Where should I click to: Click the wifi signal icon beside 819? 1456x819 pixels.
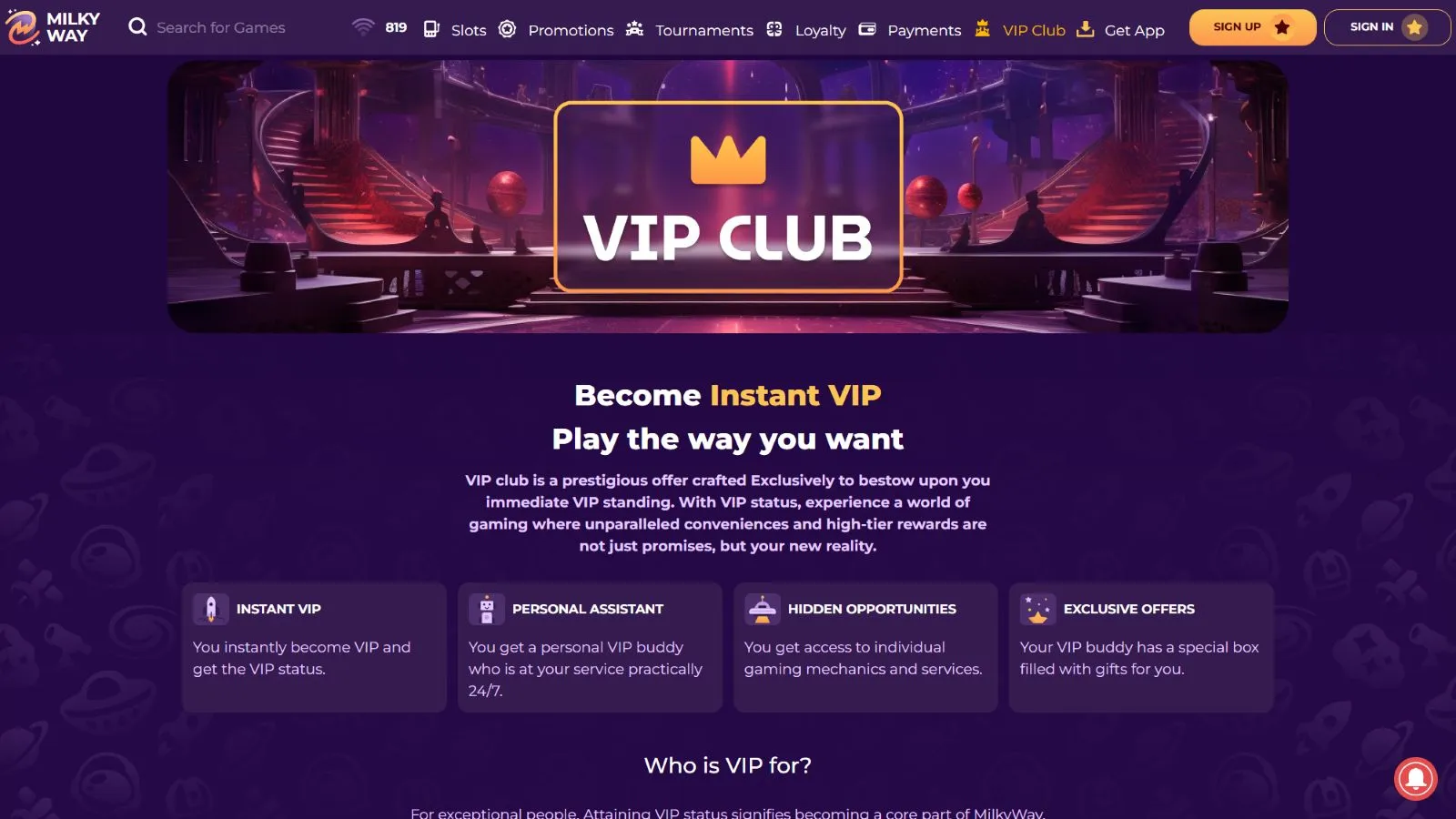[x=363, y=26]
